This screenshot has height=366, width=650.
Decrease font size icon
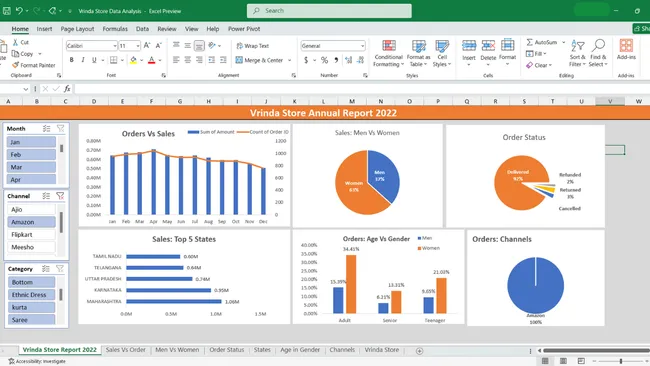coord(158,46)
